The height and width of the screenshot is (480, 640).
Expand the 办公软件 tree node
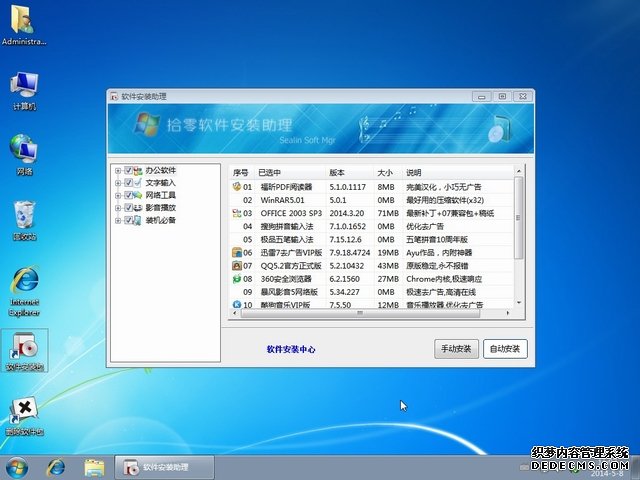click(118, 171)
